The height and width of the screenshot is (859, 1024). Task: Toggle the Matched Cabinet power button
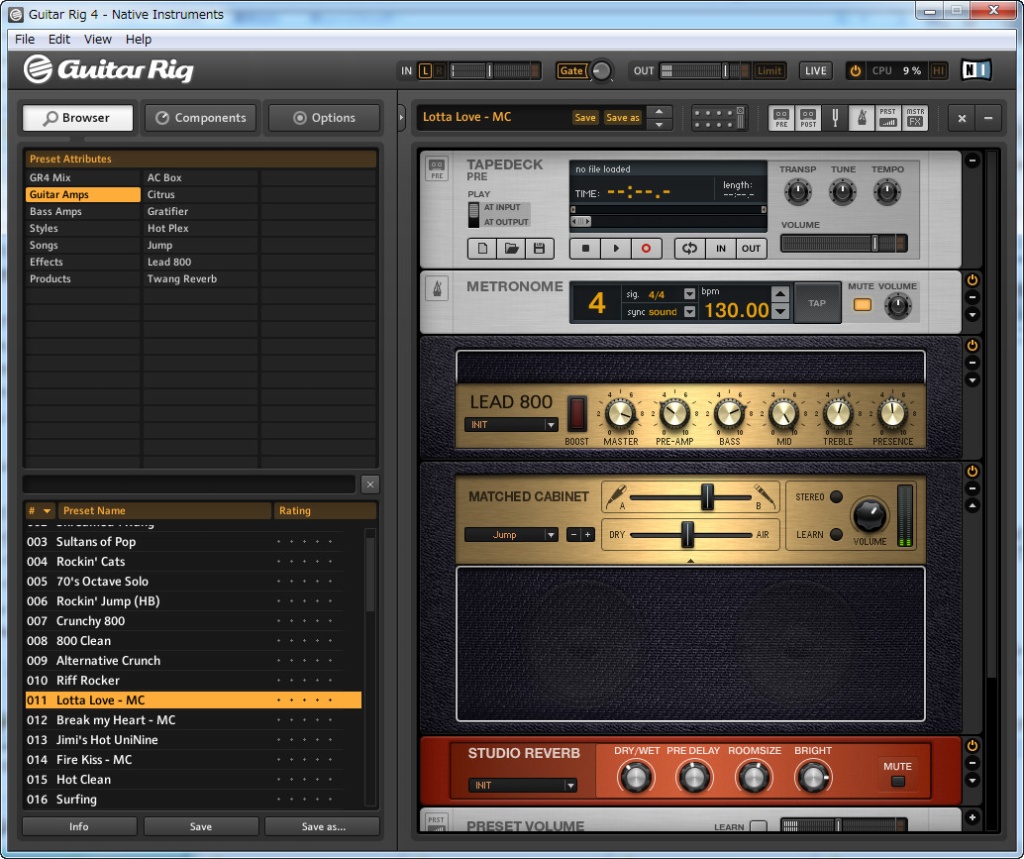click(972, 471)
